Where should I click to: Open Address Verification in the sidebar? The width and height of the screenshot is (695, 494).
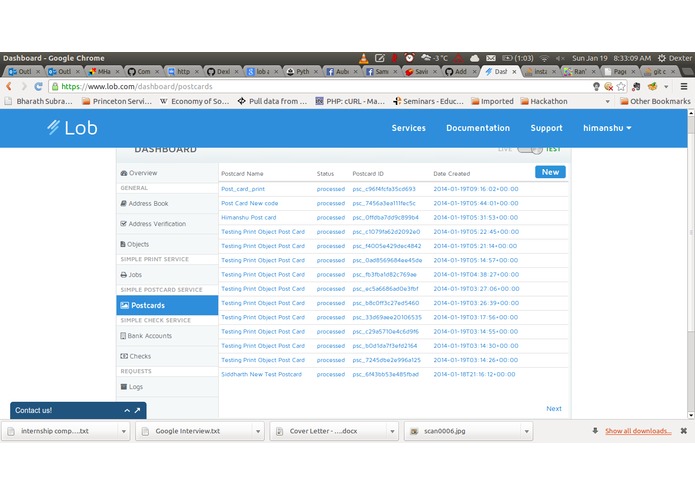click(x=167, y=224)
